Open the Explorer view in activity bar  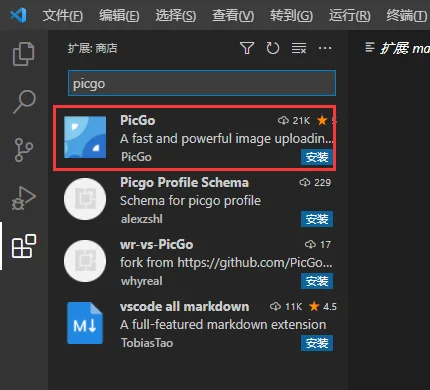tap(23, 54)
